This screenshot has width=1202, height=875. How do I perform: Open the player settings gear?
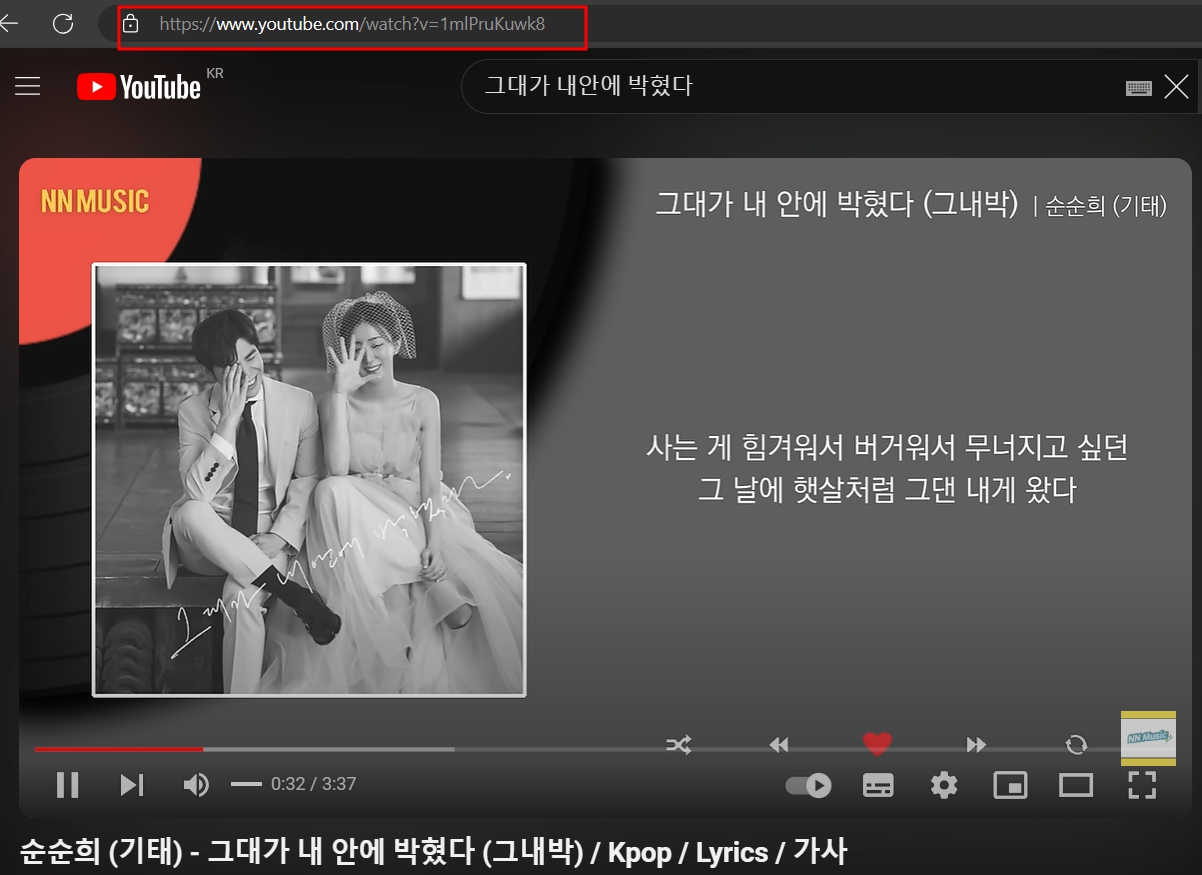tap(944, 785)
